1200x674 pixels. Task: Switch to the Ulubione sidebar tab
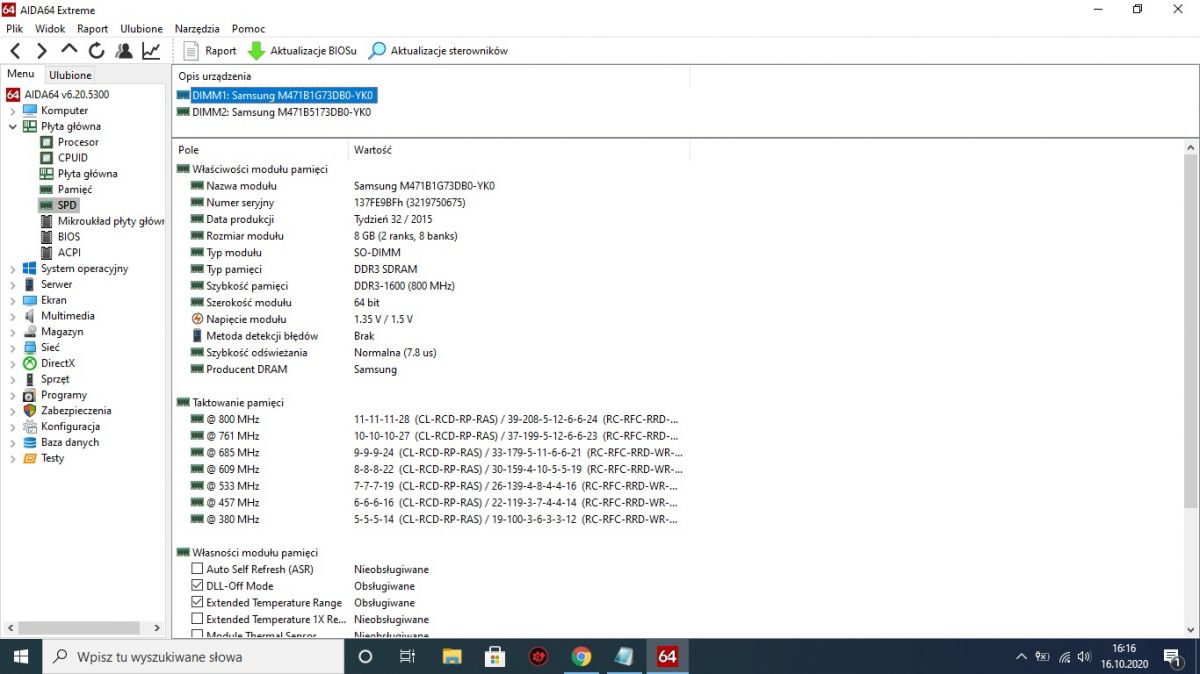click(70, 75)
